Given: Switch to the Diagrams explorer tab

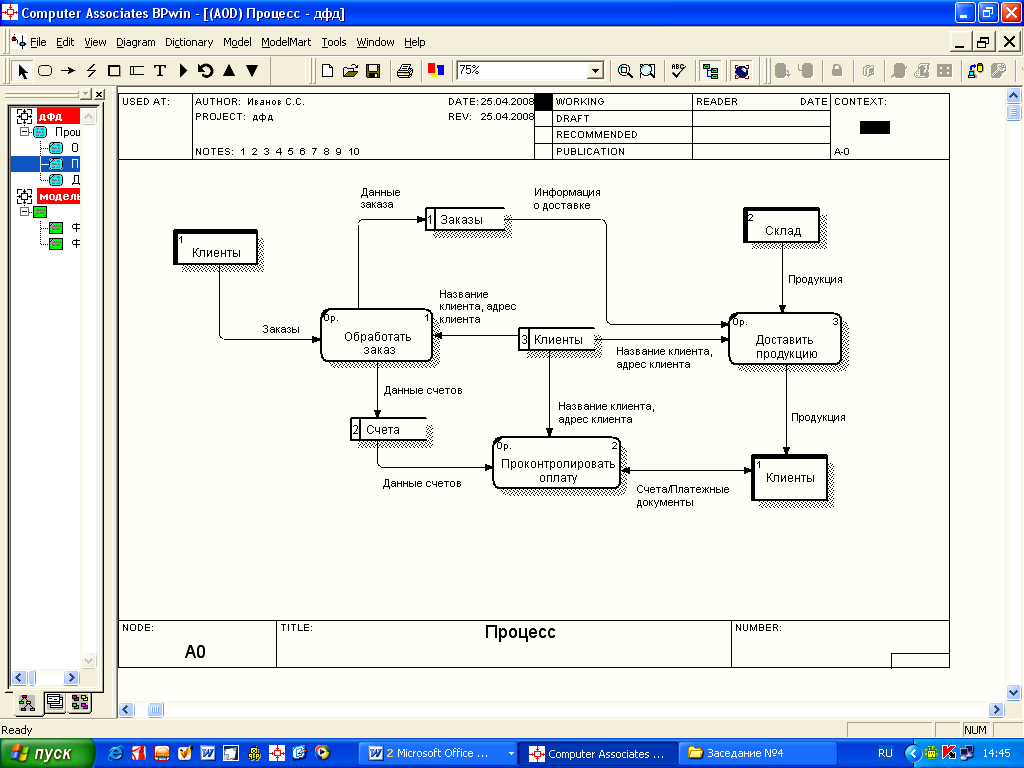Looking at the screenshot, I should [x=55, y=703].
